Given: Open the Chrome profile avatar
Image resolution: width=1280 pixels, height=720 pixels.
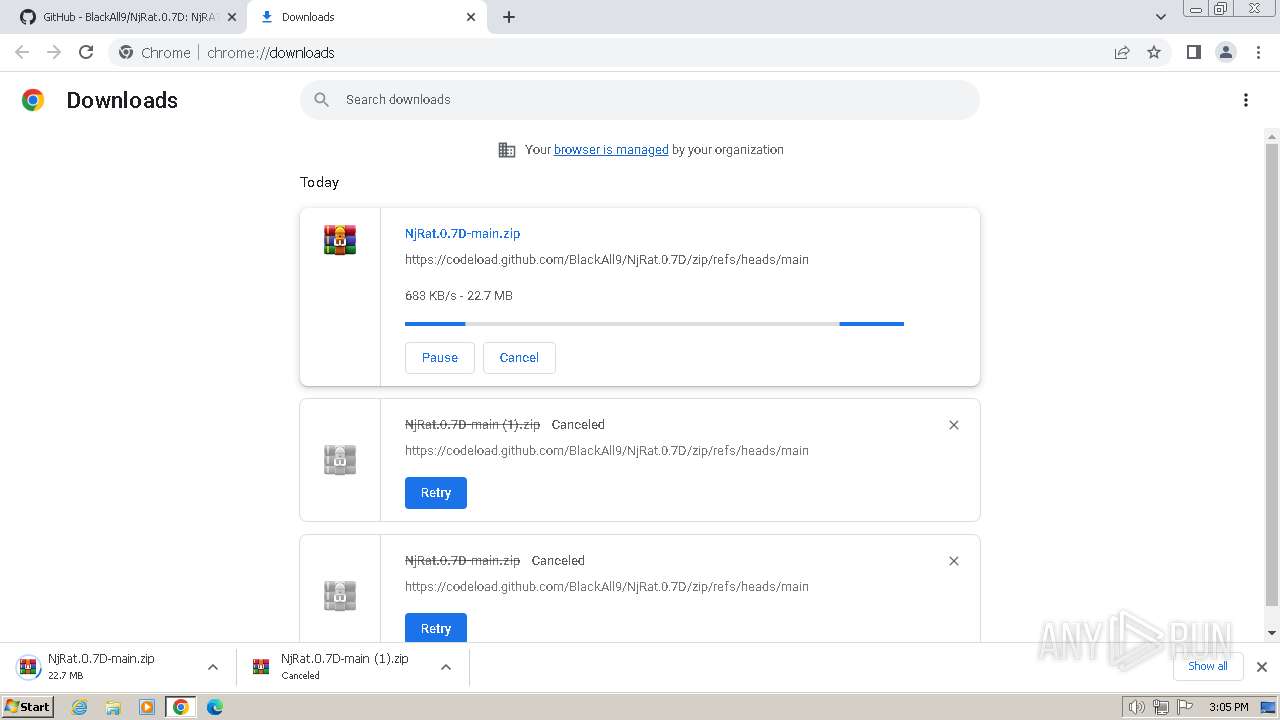Looking at the screenshot, I should 1225,52.
